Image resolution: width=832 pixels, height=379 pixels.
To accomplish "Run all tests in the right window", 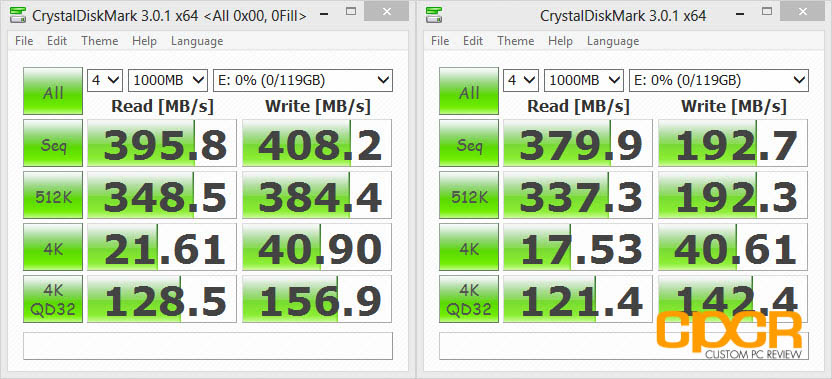I will (x=469, y=91).
